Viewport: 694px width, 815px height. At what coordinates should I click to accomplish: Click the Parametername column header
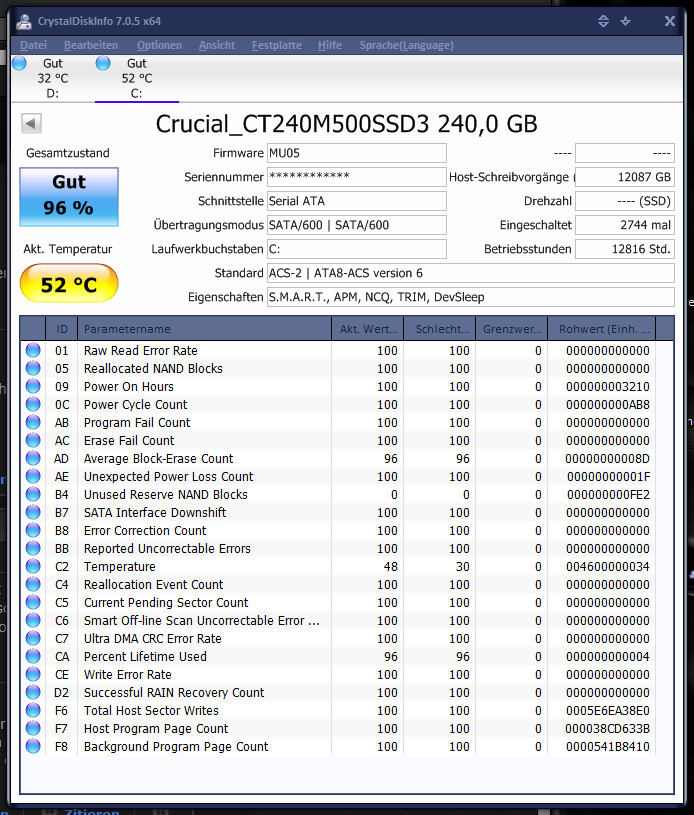(204, 328)
